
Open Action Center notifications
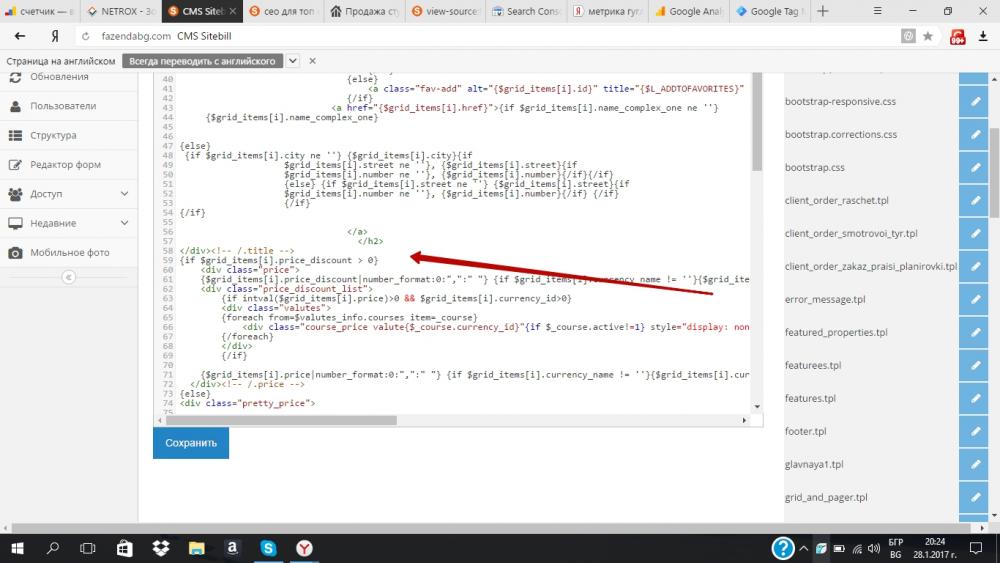pos(976,548)
